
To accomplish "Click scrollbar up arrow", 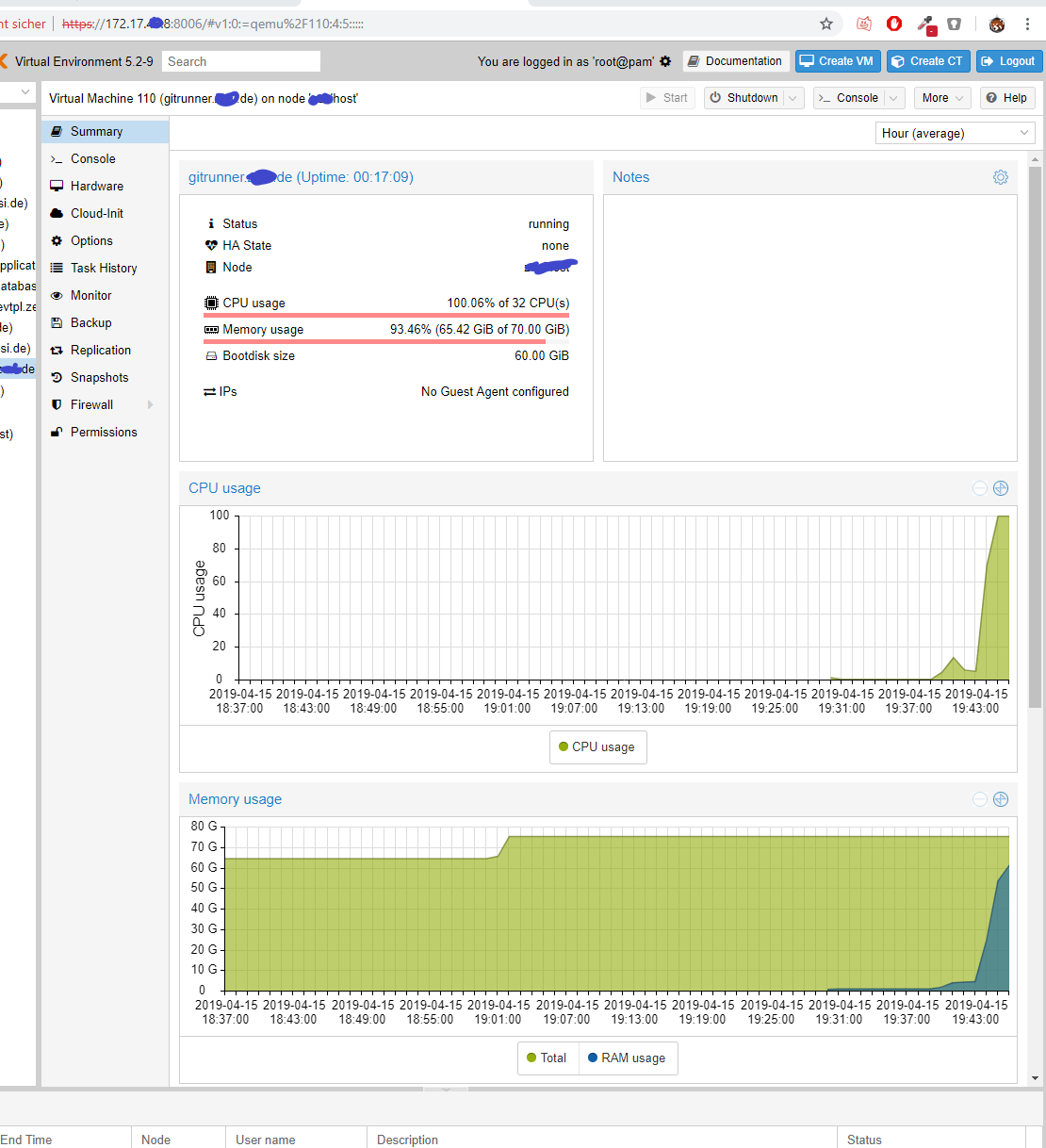I will pos(1035,159).
